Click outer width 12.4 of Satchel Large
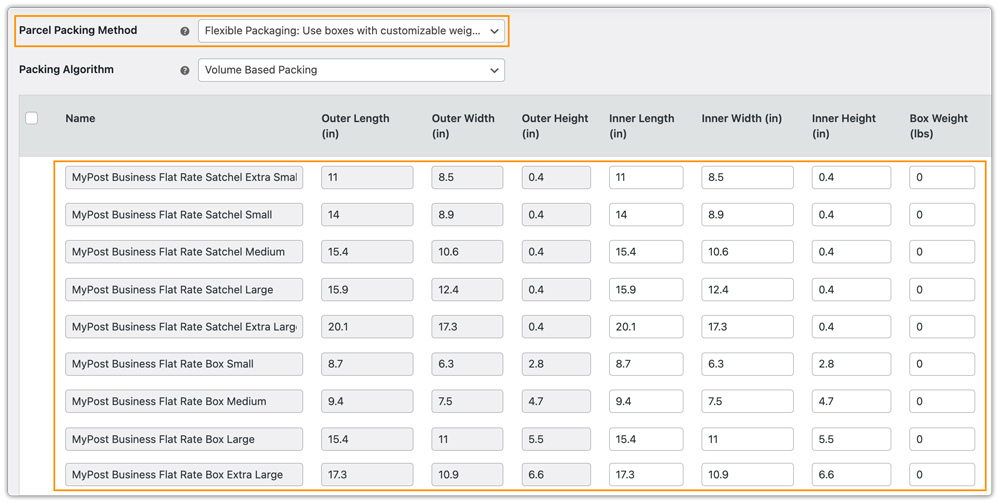 [467, 290]
